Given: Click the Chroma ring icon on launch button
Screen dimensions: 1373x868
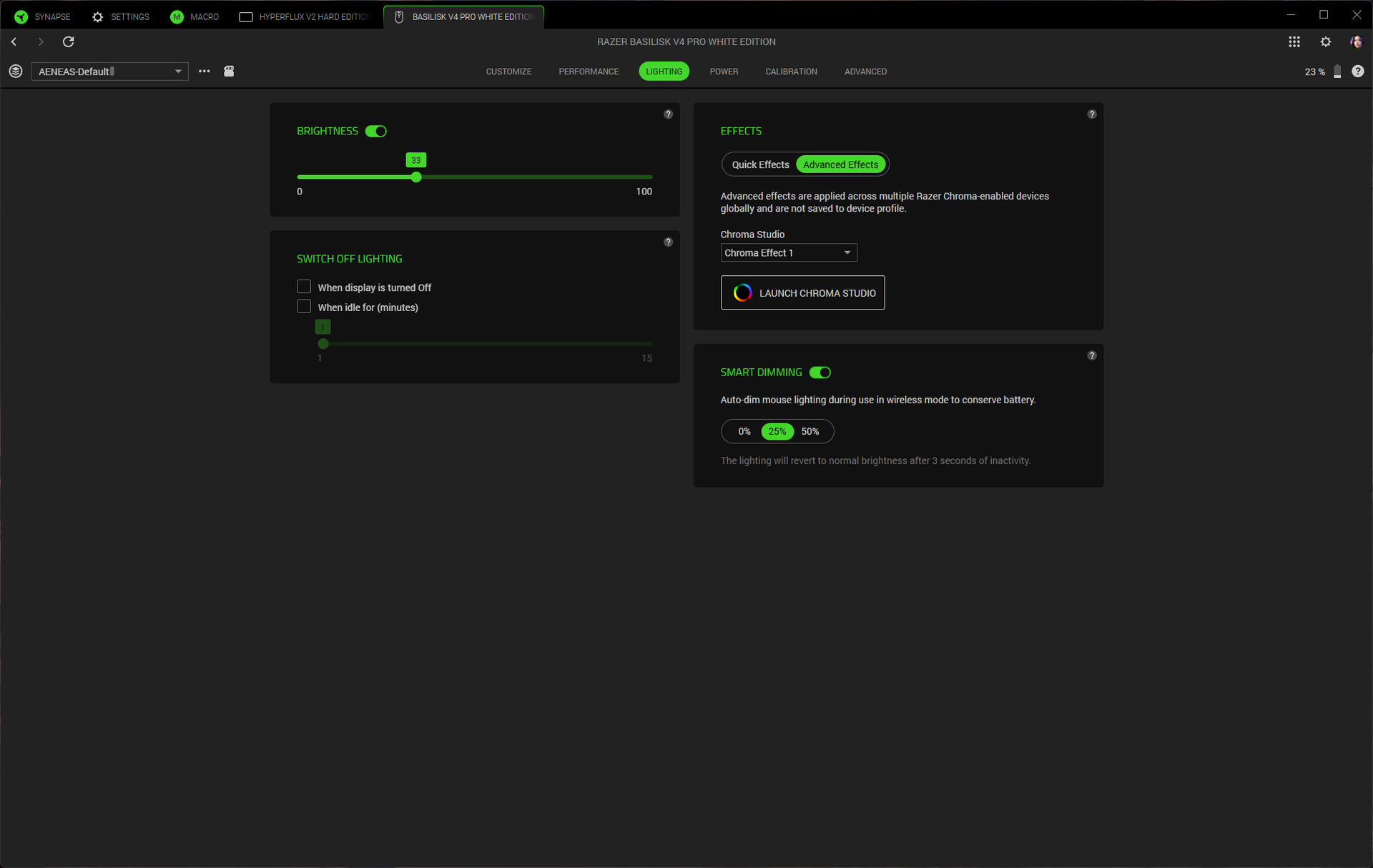Looking at the screenshot, I should 742,292.
